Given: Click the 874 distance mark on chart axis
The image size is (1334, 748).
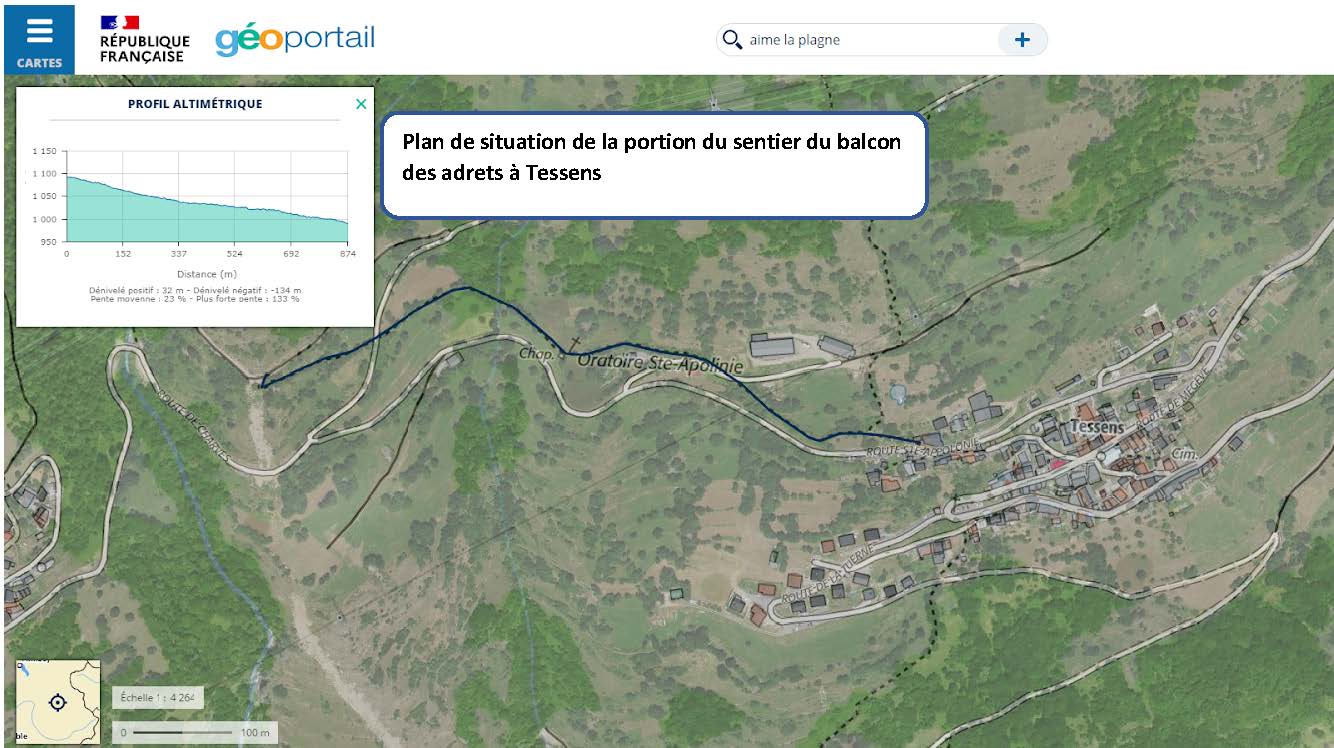Looking at the screenshot, I should point(346,254).
